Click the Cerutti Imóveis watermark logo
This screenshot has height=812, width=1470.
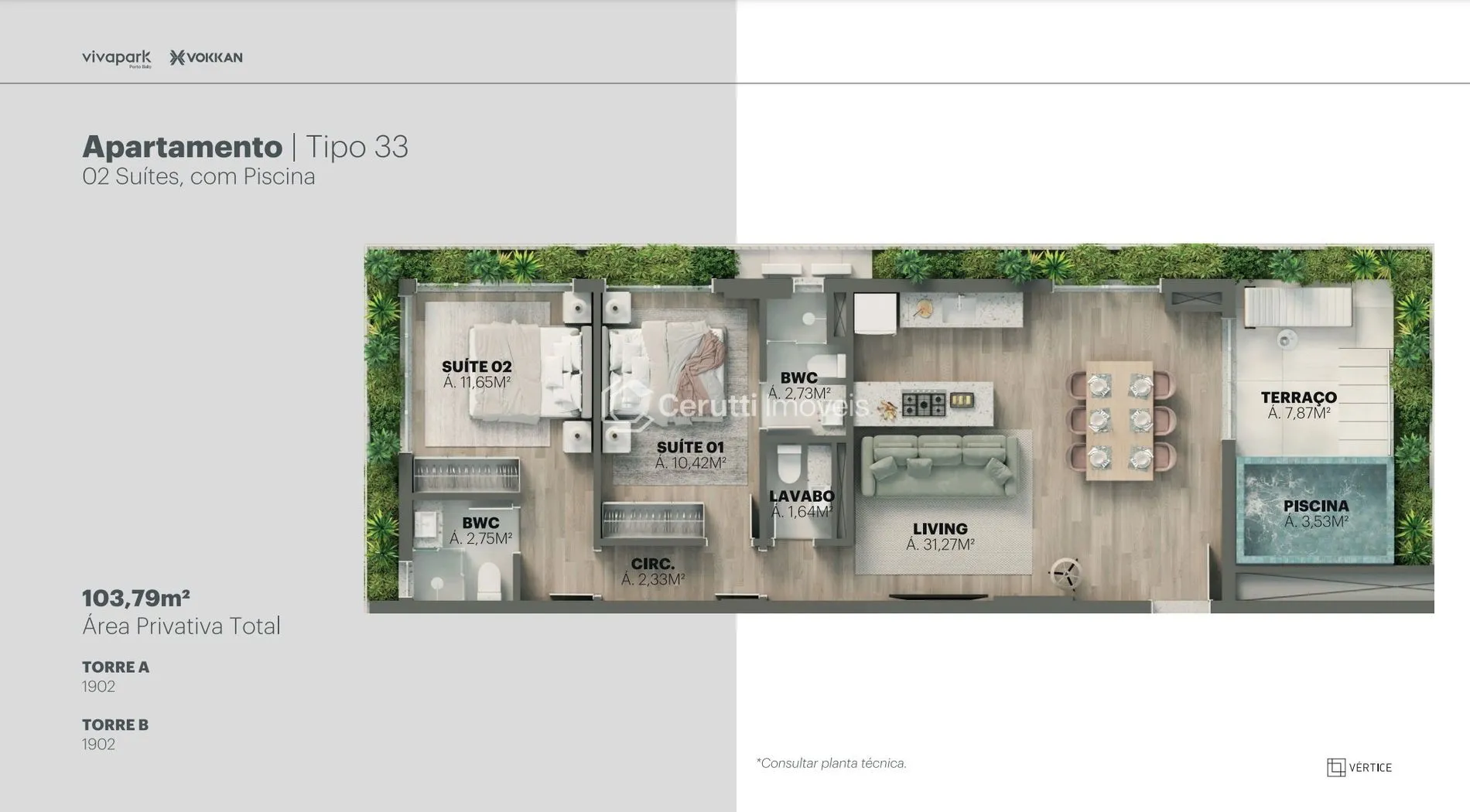pos(627,405)
